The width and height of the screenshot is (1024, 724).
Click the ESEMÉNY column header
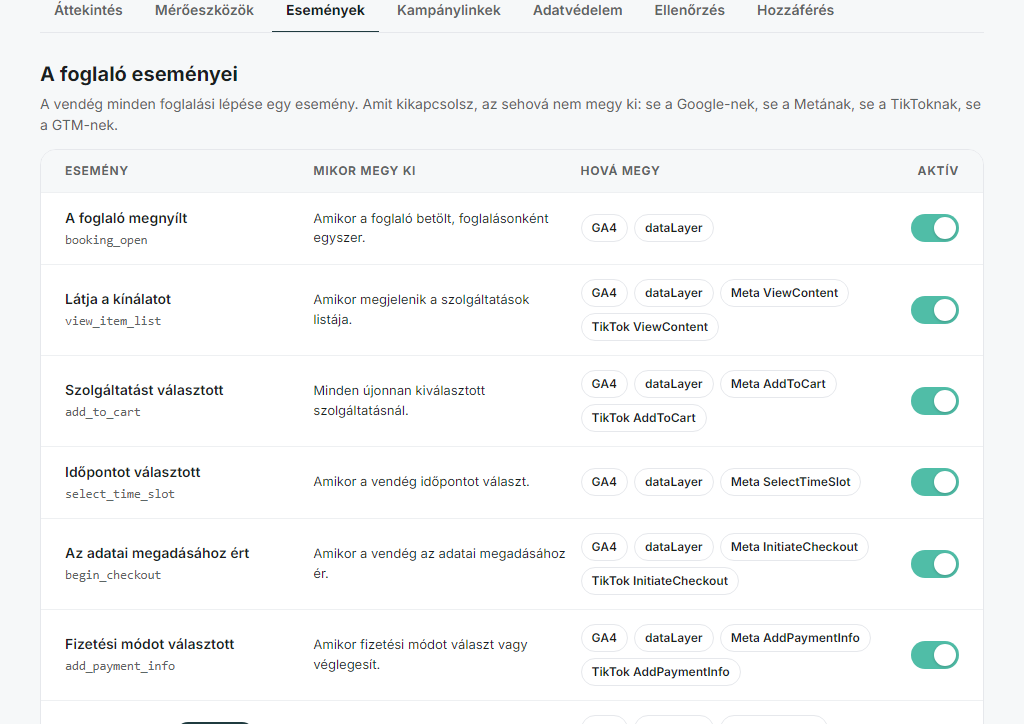[97, 171]
